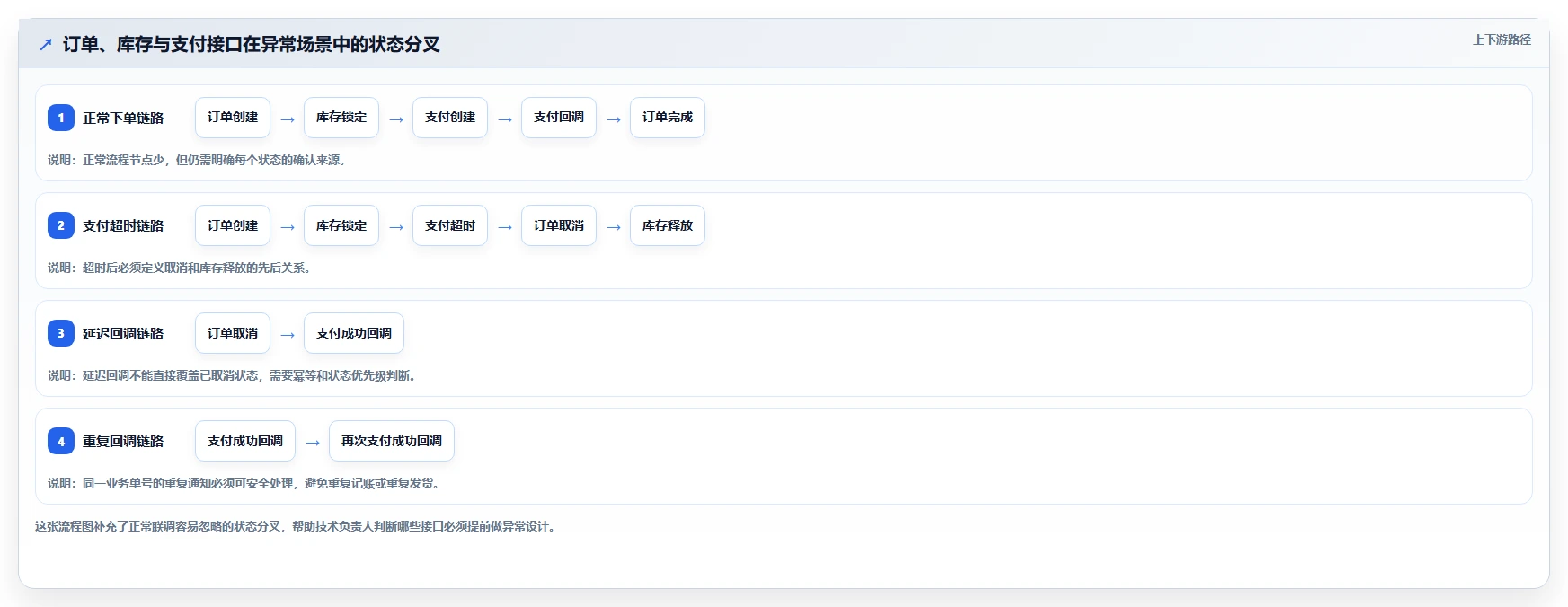This screenshot has height=607, width=1568.
Task: Click the 重复回调链路 row title
Action: (x=123, y=441)
